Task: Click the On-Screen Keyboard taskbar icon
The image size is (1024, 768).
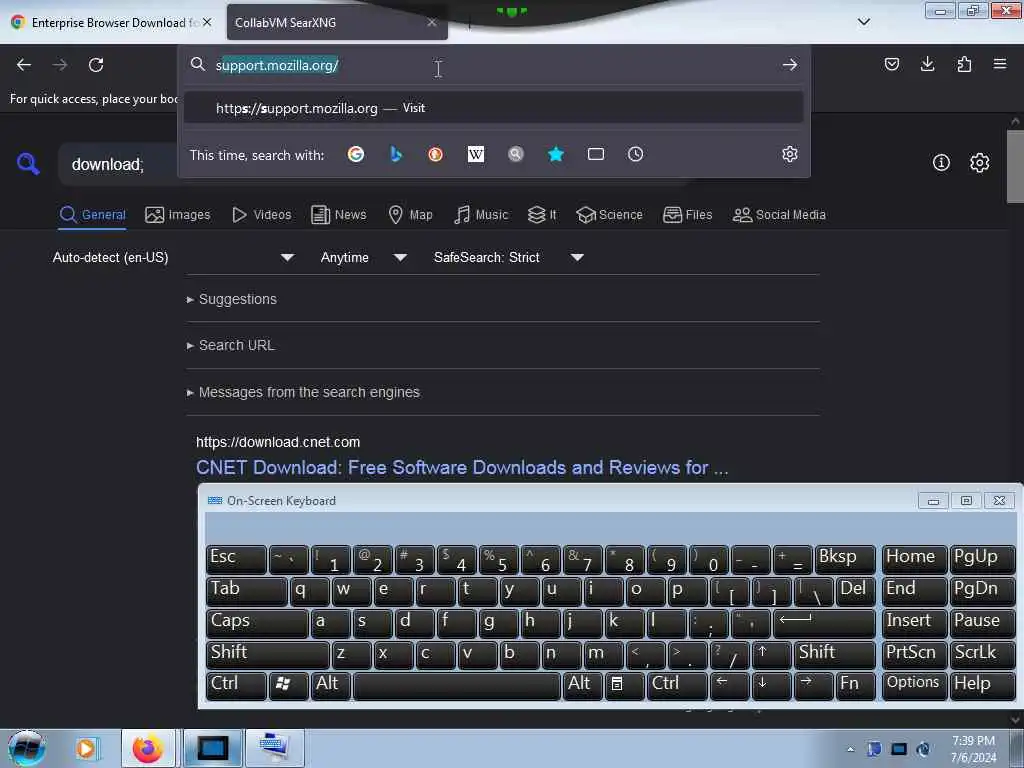Action: (x=274, y=748)
